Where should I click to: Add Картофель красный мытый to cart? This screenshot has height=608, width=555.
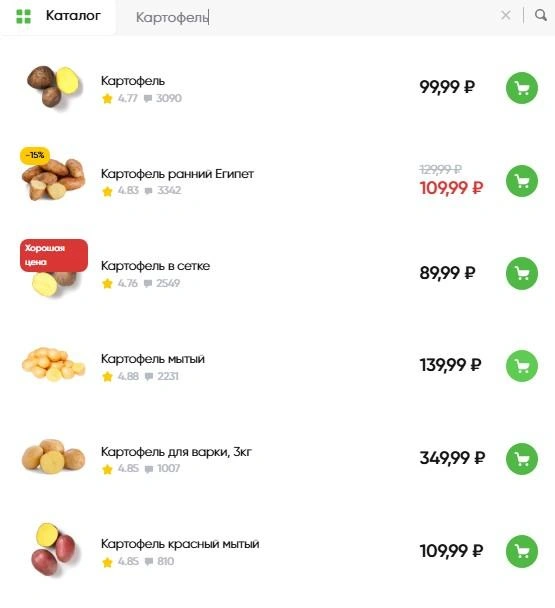point(522,551)
